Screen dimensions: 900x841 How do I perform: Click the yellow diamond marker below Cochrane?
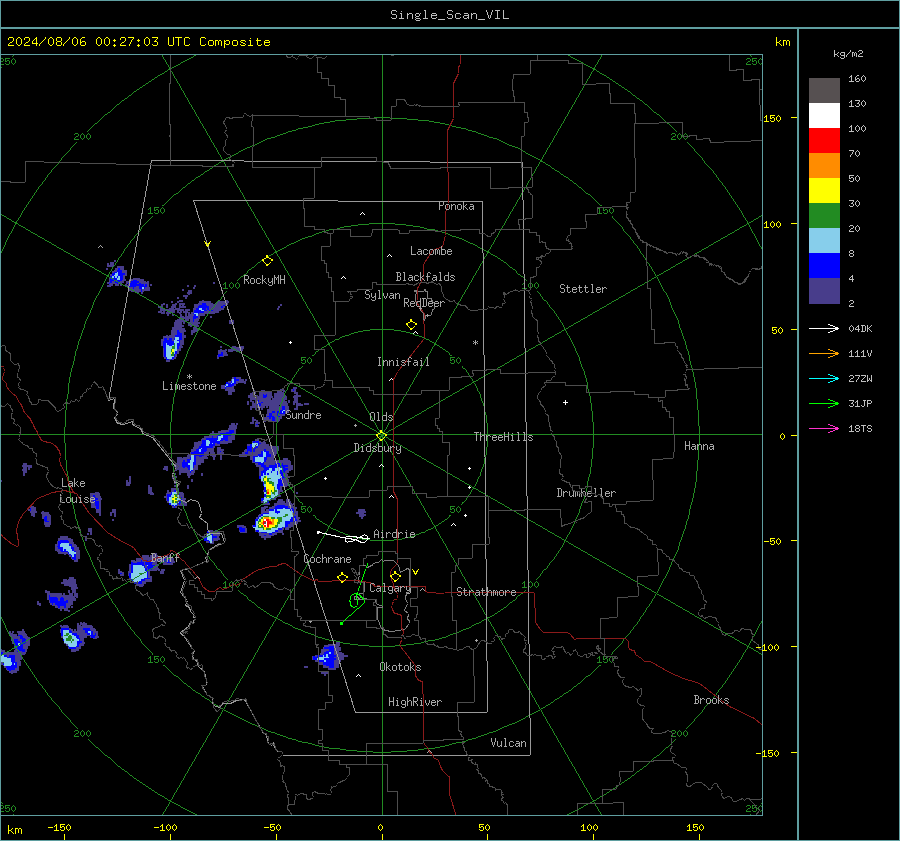(x=342, y=578)
